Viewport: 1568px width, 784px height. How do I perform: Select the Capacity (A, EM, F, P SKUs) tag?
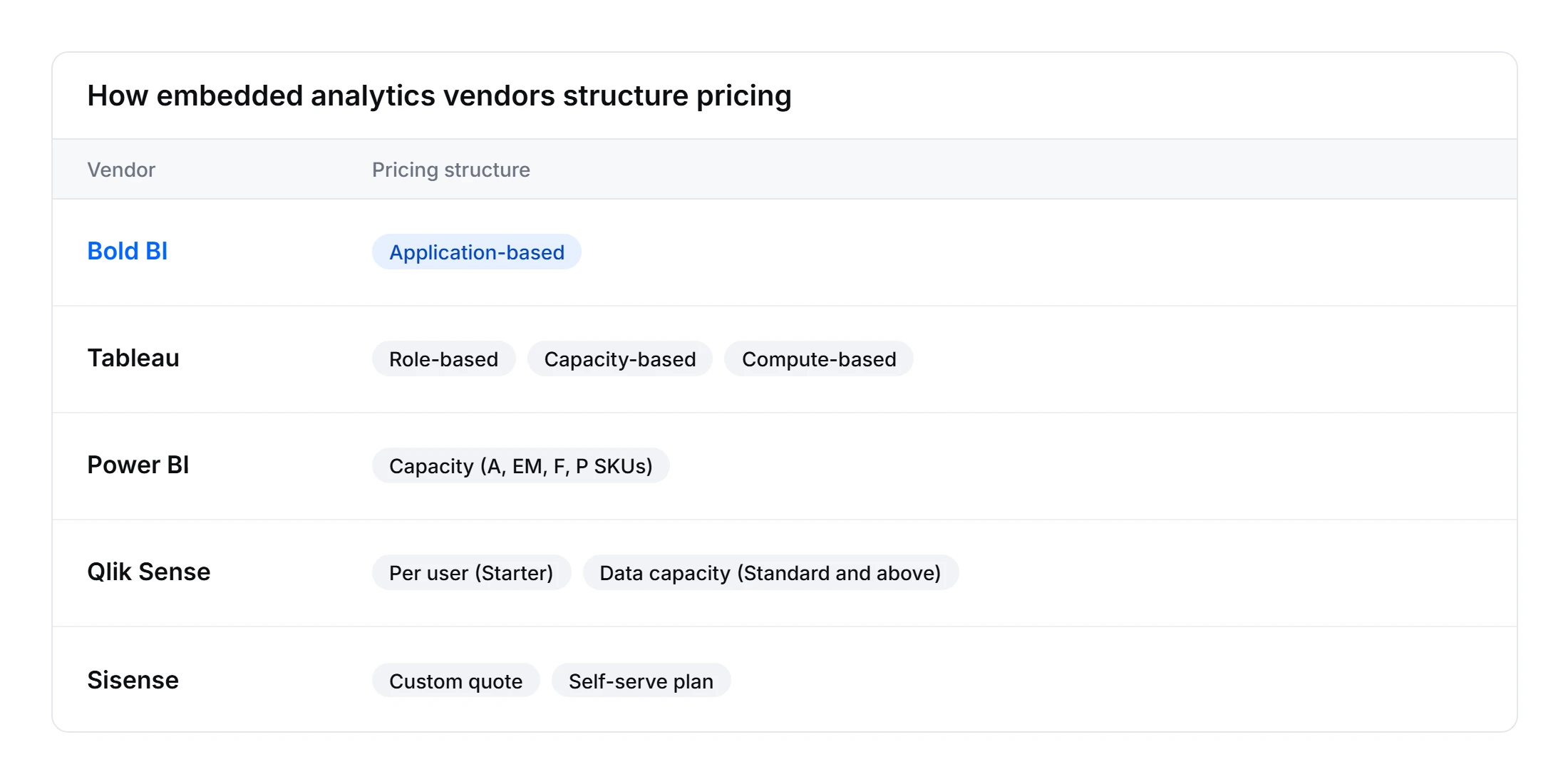point(521,466)
